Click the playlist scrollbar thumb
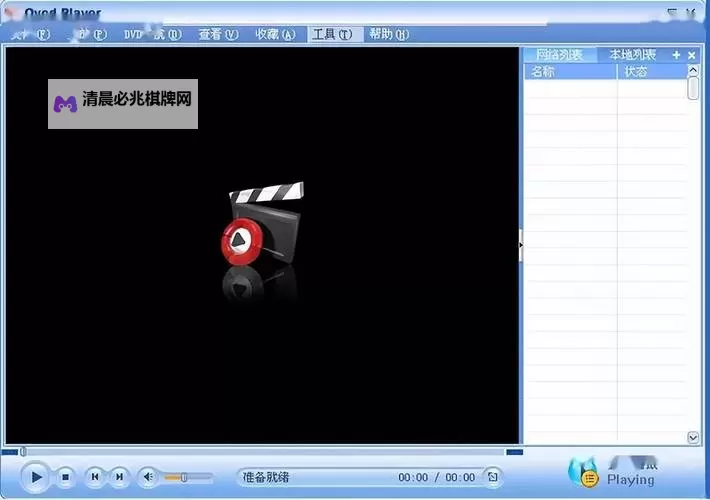The image size is (710, 500). (x=693, y=88)
